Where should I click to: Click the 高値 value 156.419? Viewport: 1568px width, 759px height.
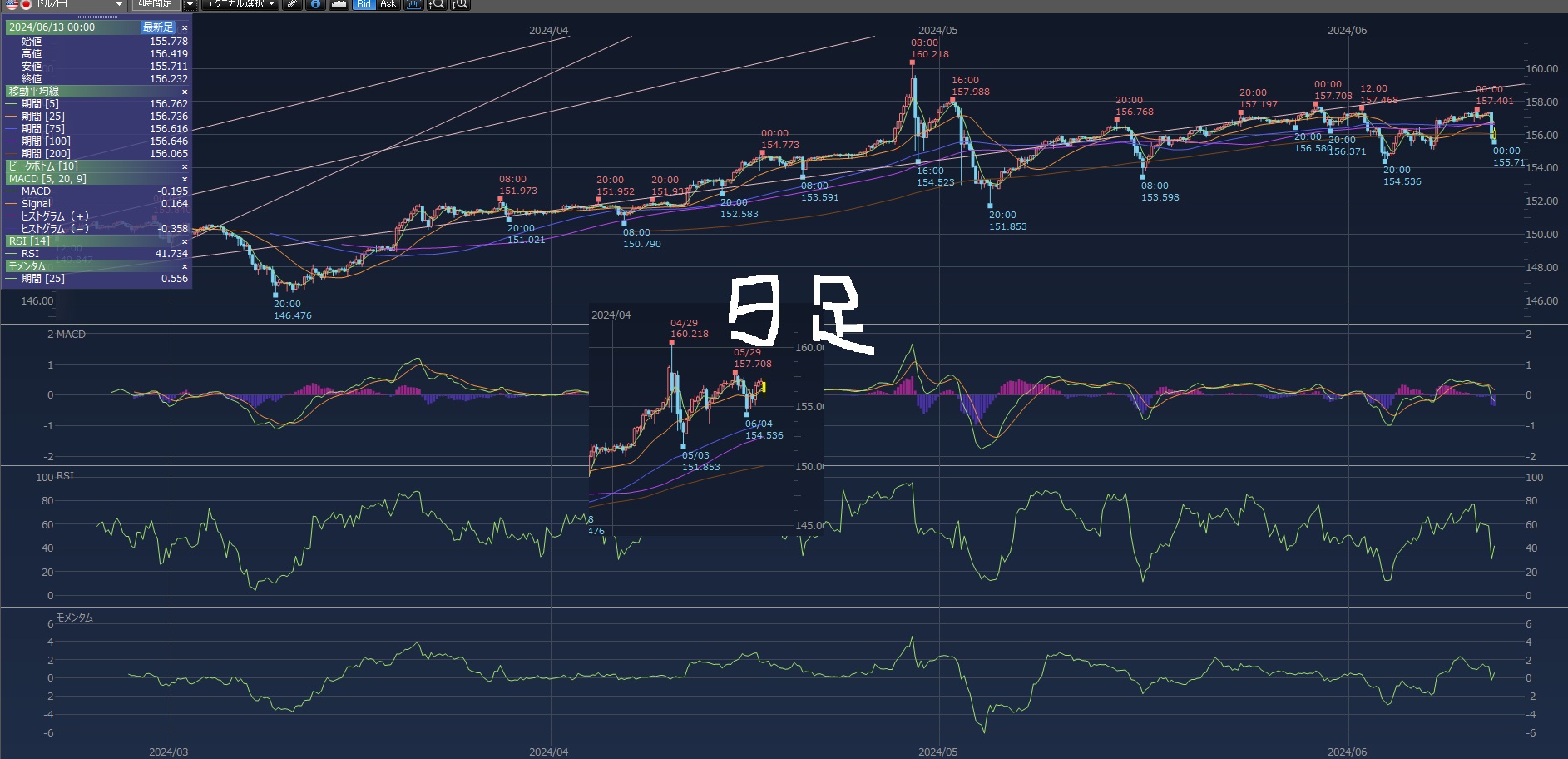(x=169, y=54)
